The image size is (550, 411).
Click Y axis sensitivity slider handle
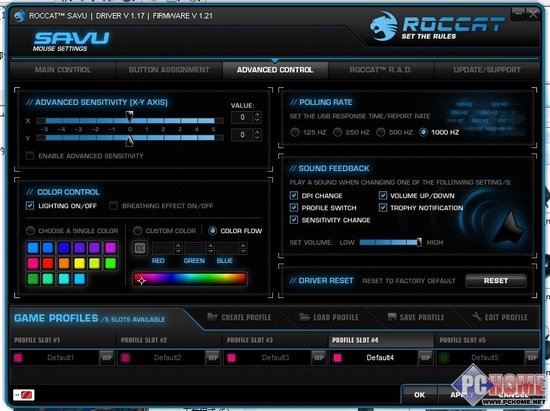[129, 141]
